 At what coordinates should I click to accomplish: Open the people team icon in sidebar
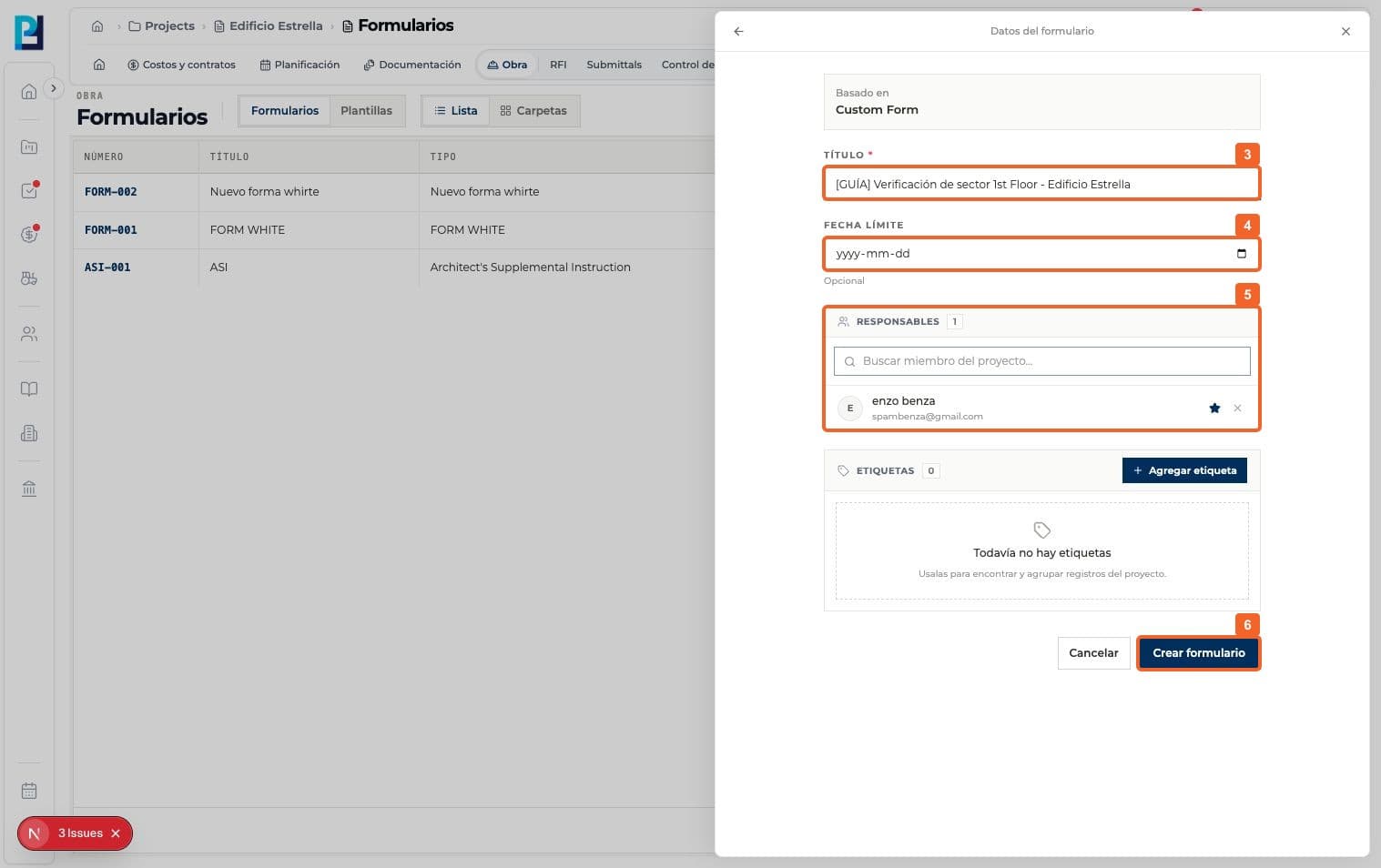[x=29, y=334]
